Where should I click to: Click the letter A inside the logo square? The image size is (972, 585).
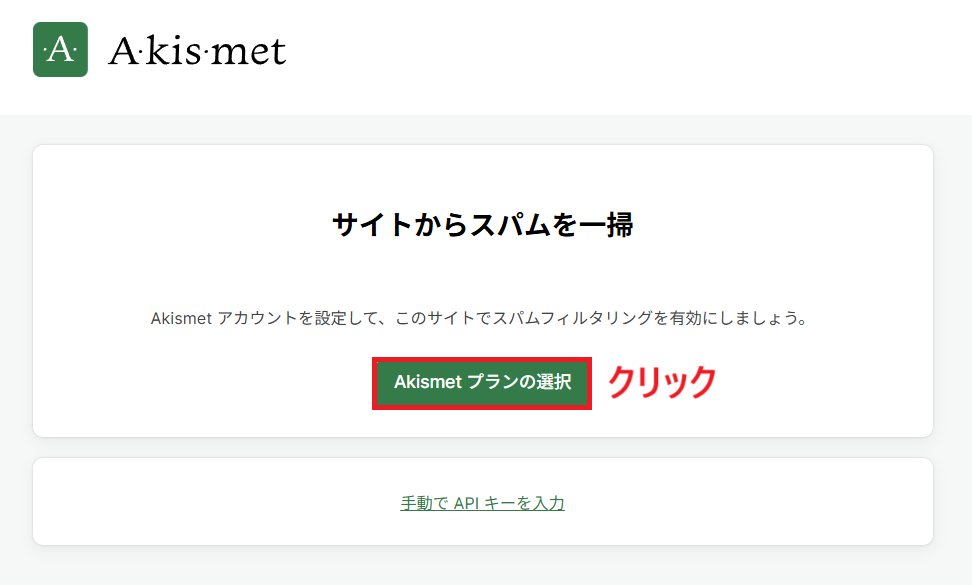(60, 50)
